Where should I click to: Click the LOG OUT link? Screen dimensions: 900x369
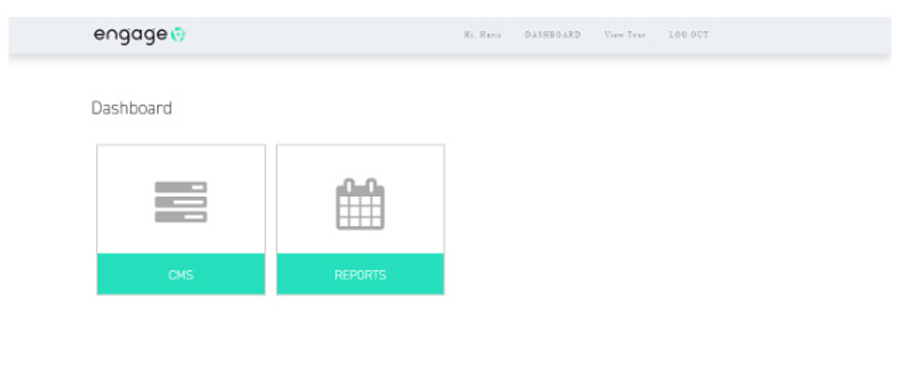[689, 35]
